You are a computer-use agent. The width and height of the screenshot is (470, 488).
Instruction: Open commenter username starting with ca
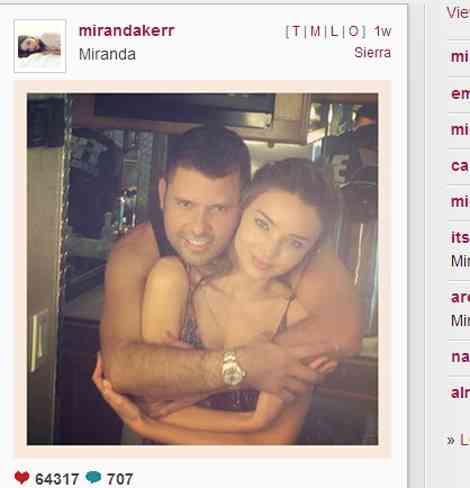point(460,166)
